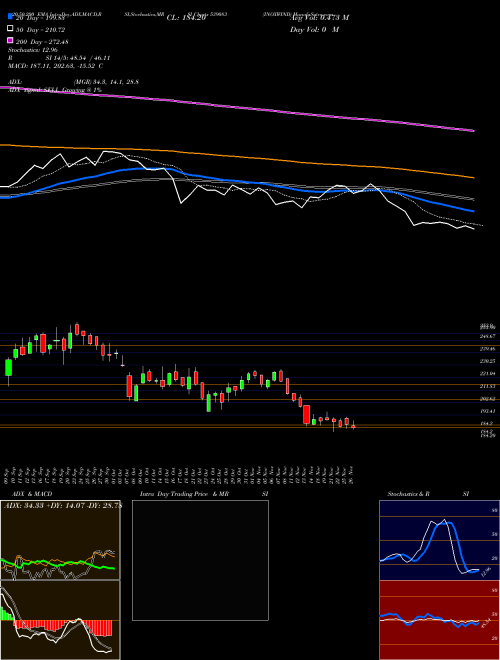Select the '200 Day - 272.48' label

click(42, 42)
